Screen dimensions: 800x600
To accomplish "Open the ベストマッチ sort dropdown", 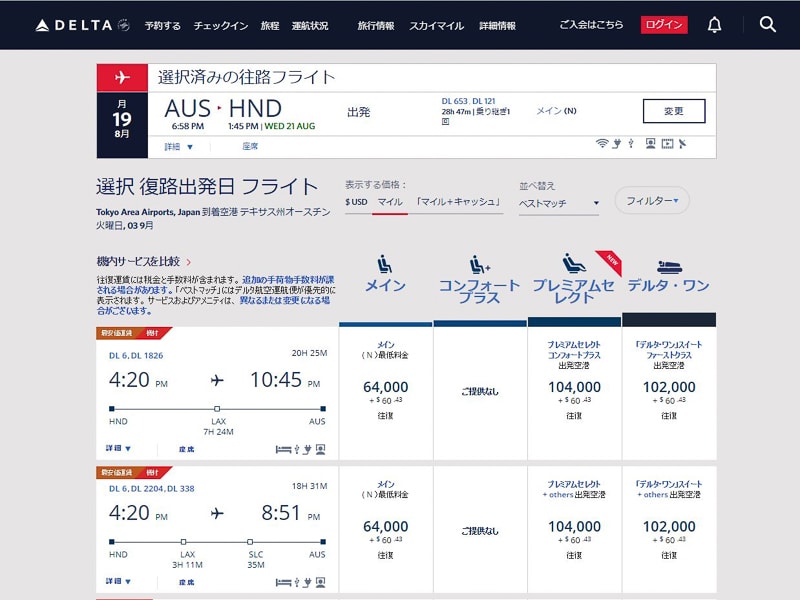I will point(560,202).
